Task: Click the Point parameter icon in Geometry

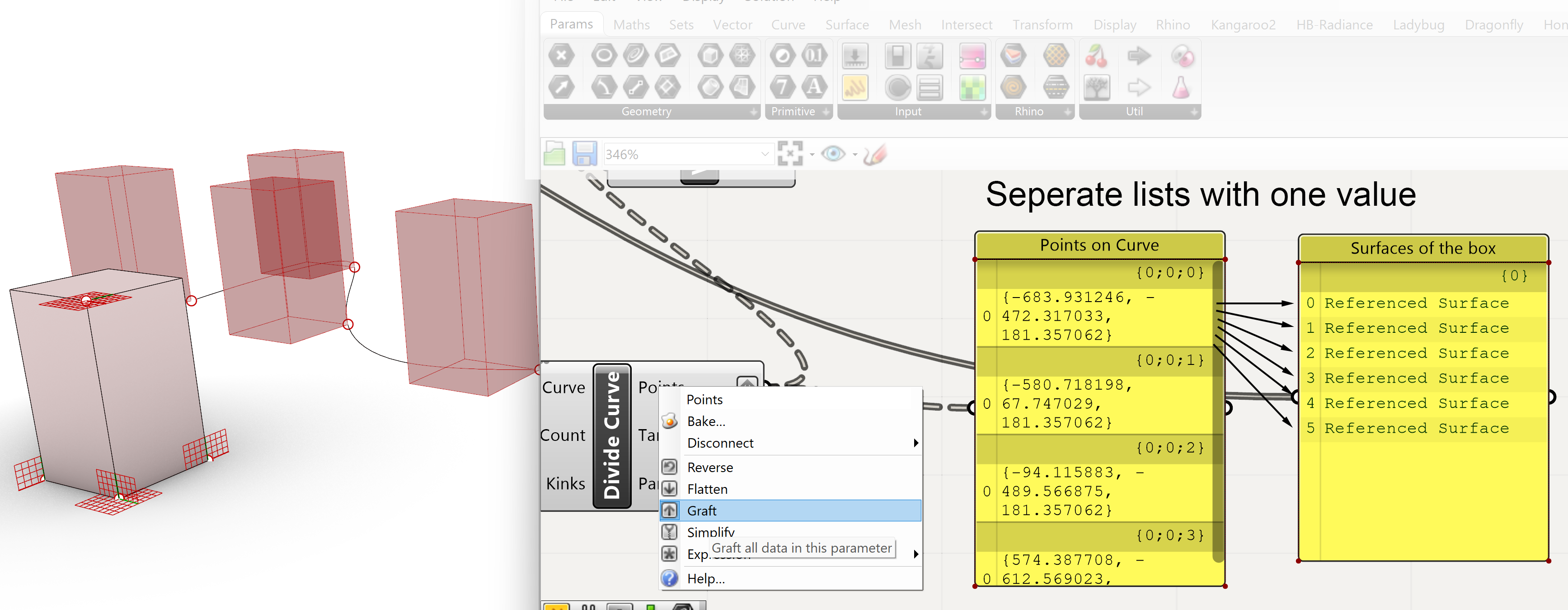Action: click(x=561, y=56)
